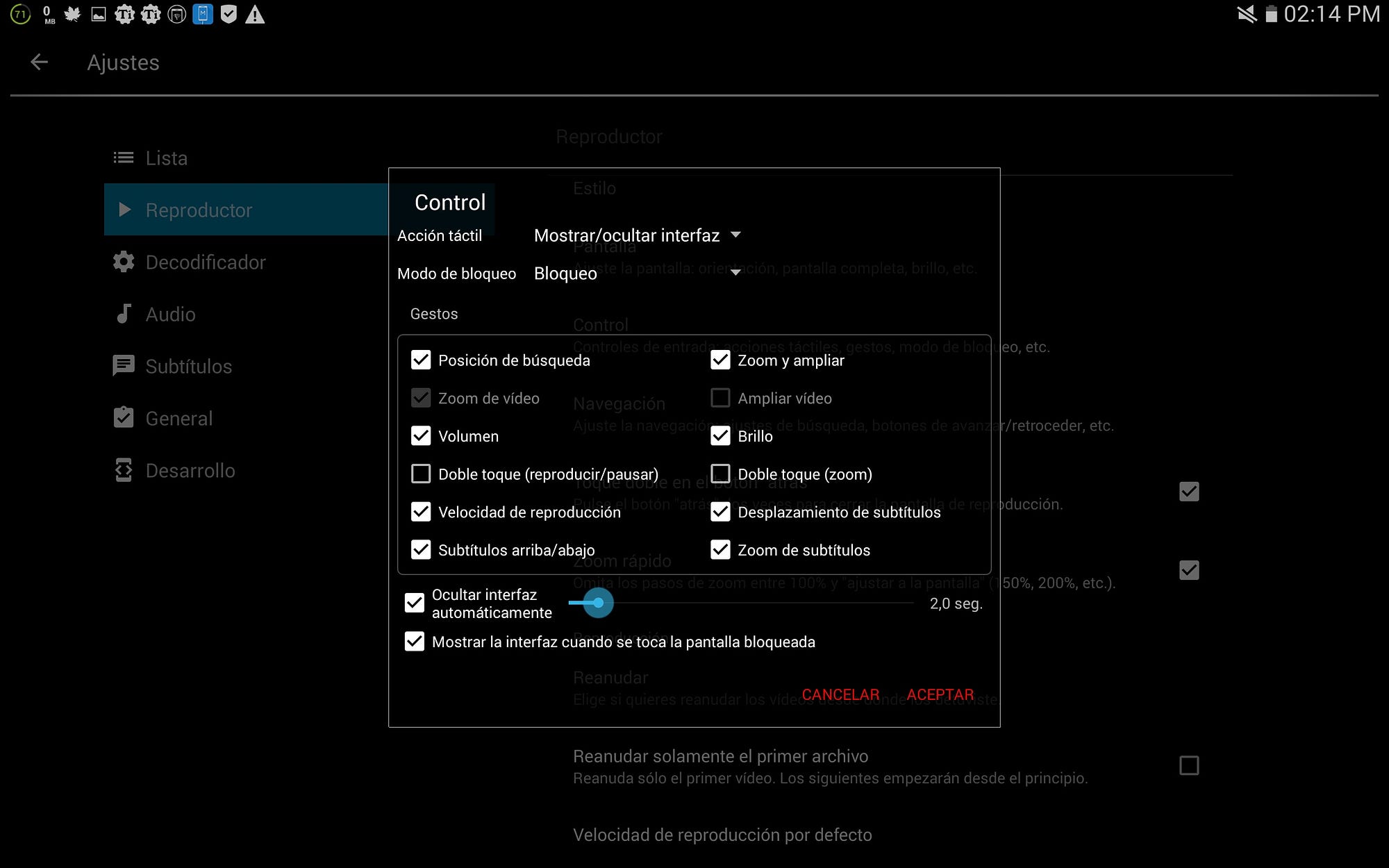Toggle Mostrar la interfaz cuando se toca checkbox
This screenshot has width=1389, height=868.
click(415, 641)
